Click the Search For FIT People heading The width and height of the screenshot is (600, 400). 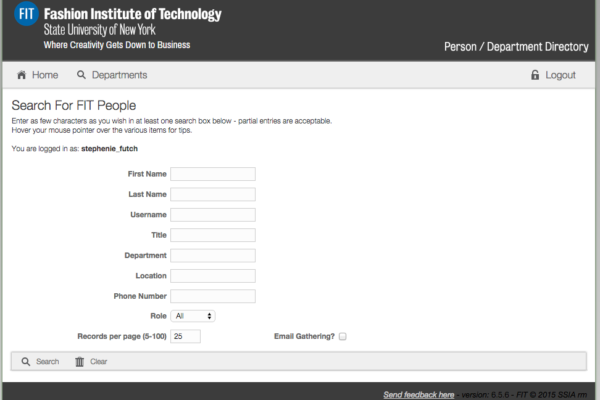pos(73,105)
